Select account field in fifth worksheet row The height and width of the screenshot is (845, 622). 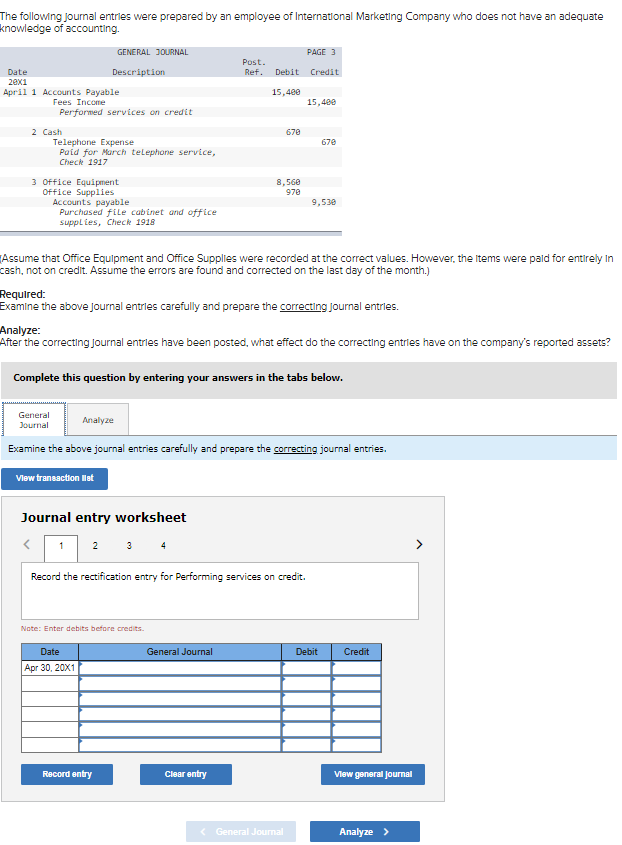[x=180, y=730]
